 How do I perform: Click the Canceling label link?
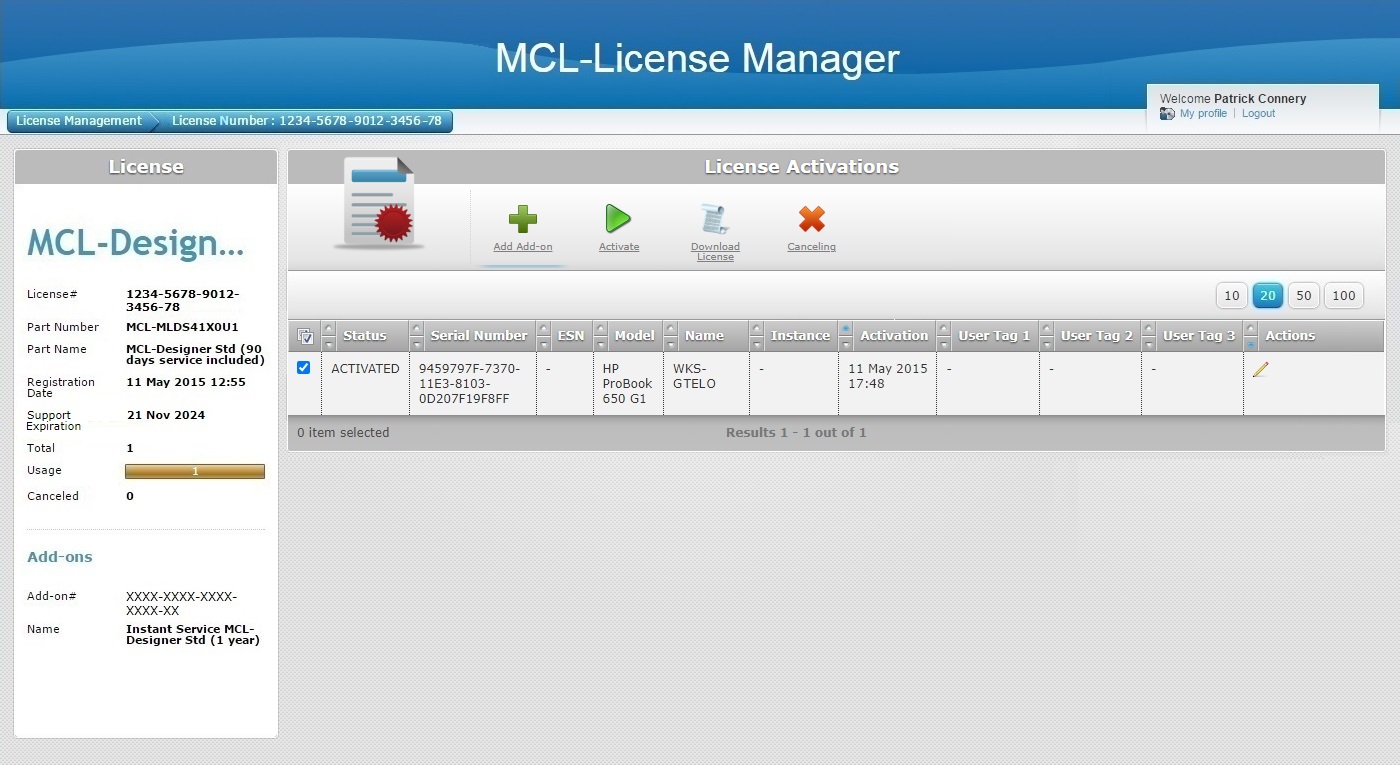point(811,247)
